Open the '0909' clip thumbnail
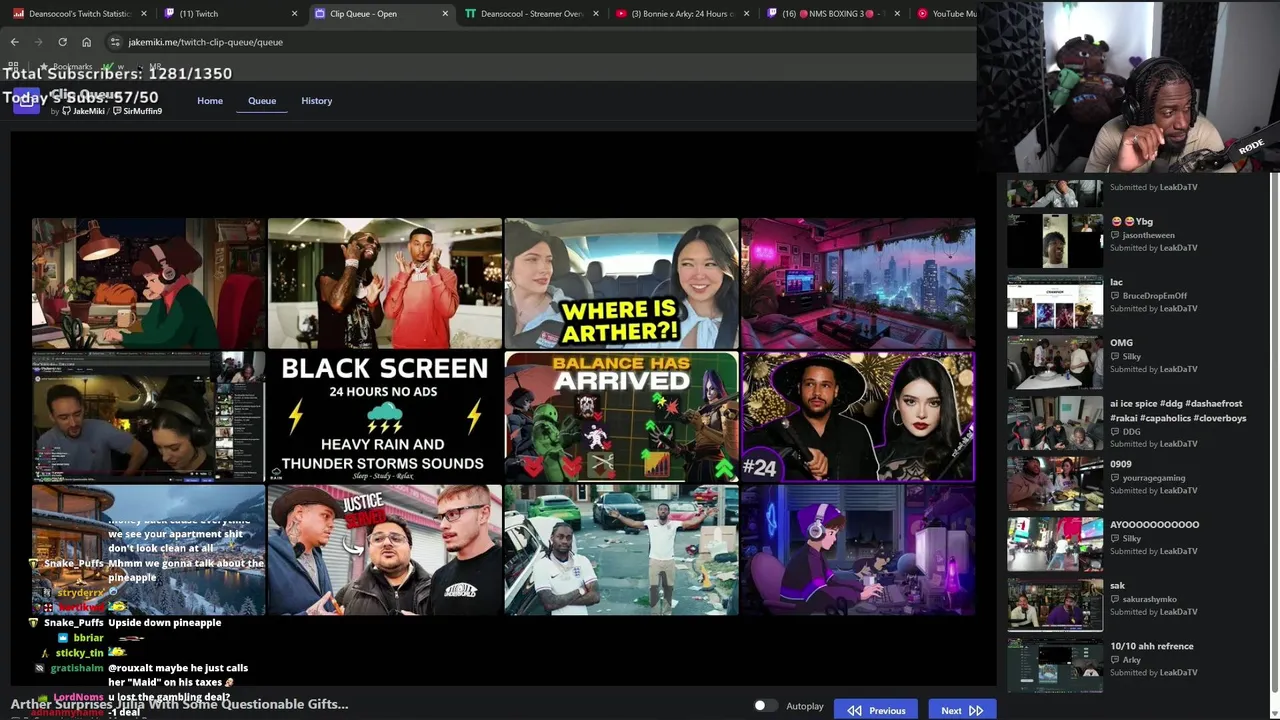Viewport: 1280px width, 720px height. click(x=1055, y=483)
